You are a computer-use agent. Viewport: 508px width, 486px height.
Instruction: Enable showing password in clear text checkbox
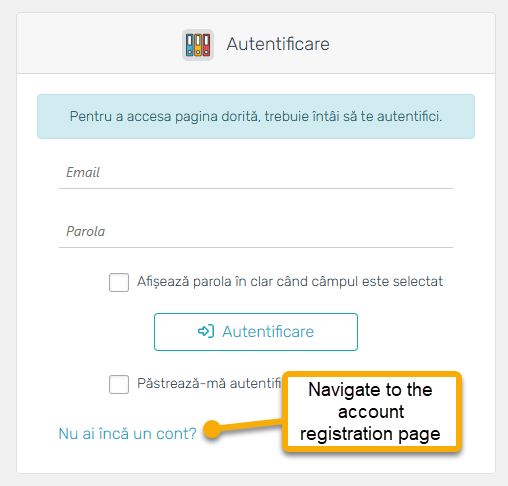(119, 282)
